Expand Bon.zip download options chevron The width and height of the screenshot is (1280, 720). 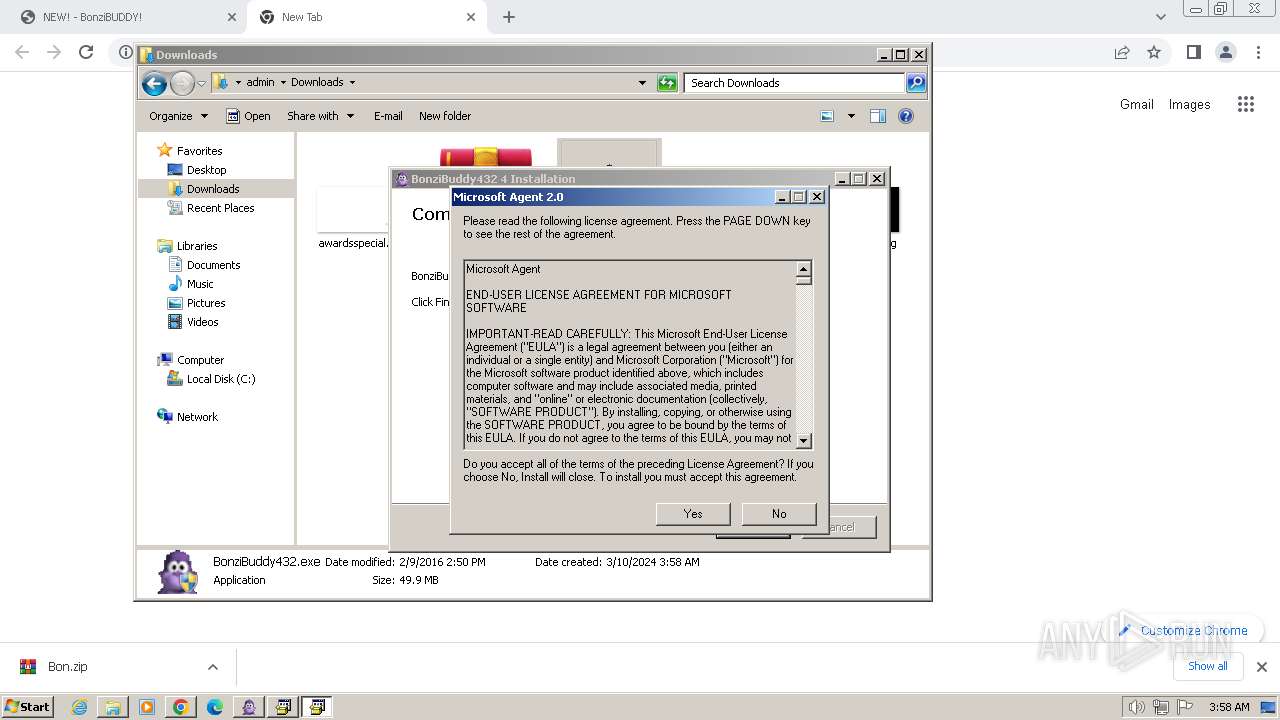[x=212, y=667]
